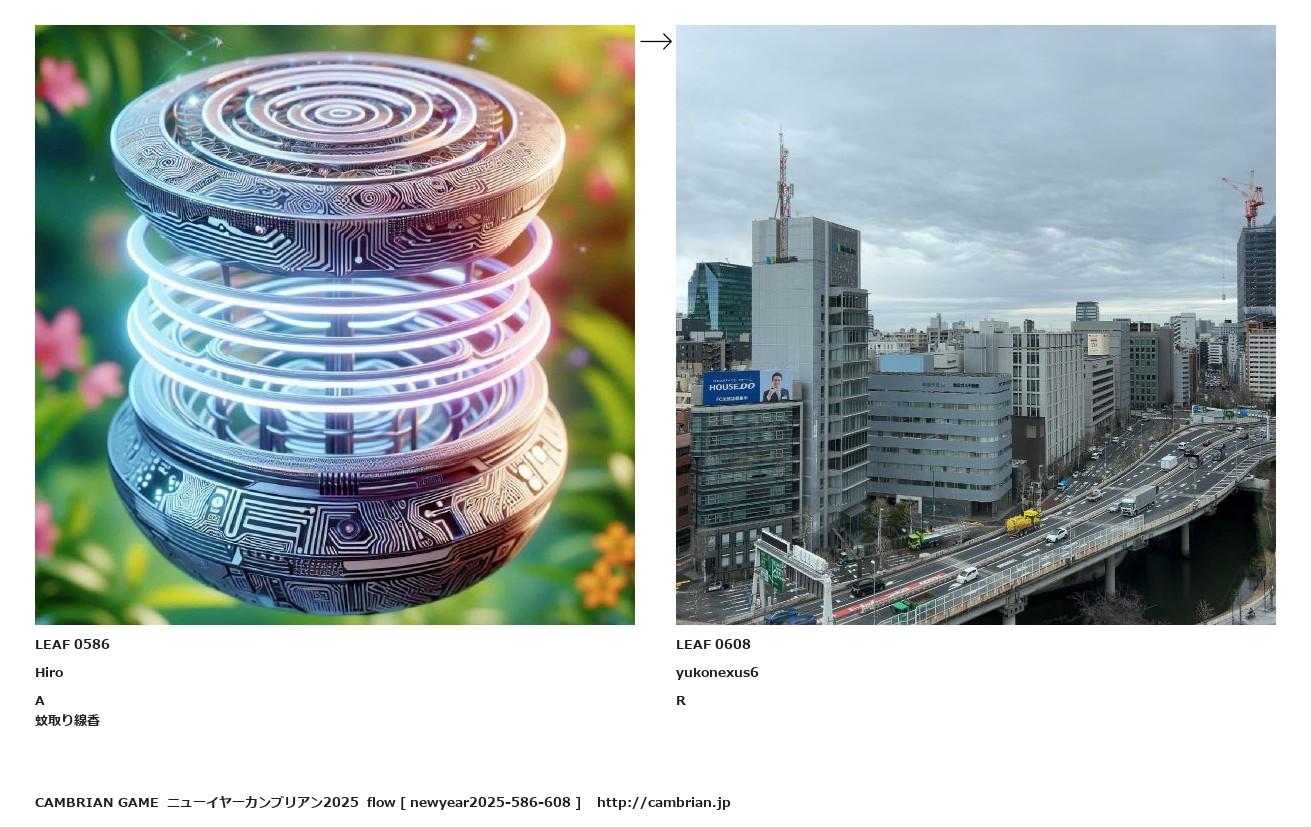Open the http://cambrian.jp link
The height and width of the screenshot is (827, 1311).
click(x=664, y=802)
